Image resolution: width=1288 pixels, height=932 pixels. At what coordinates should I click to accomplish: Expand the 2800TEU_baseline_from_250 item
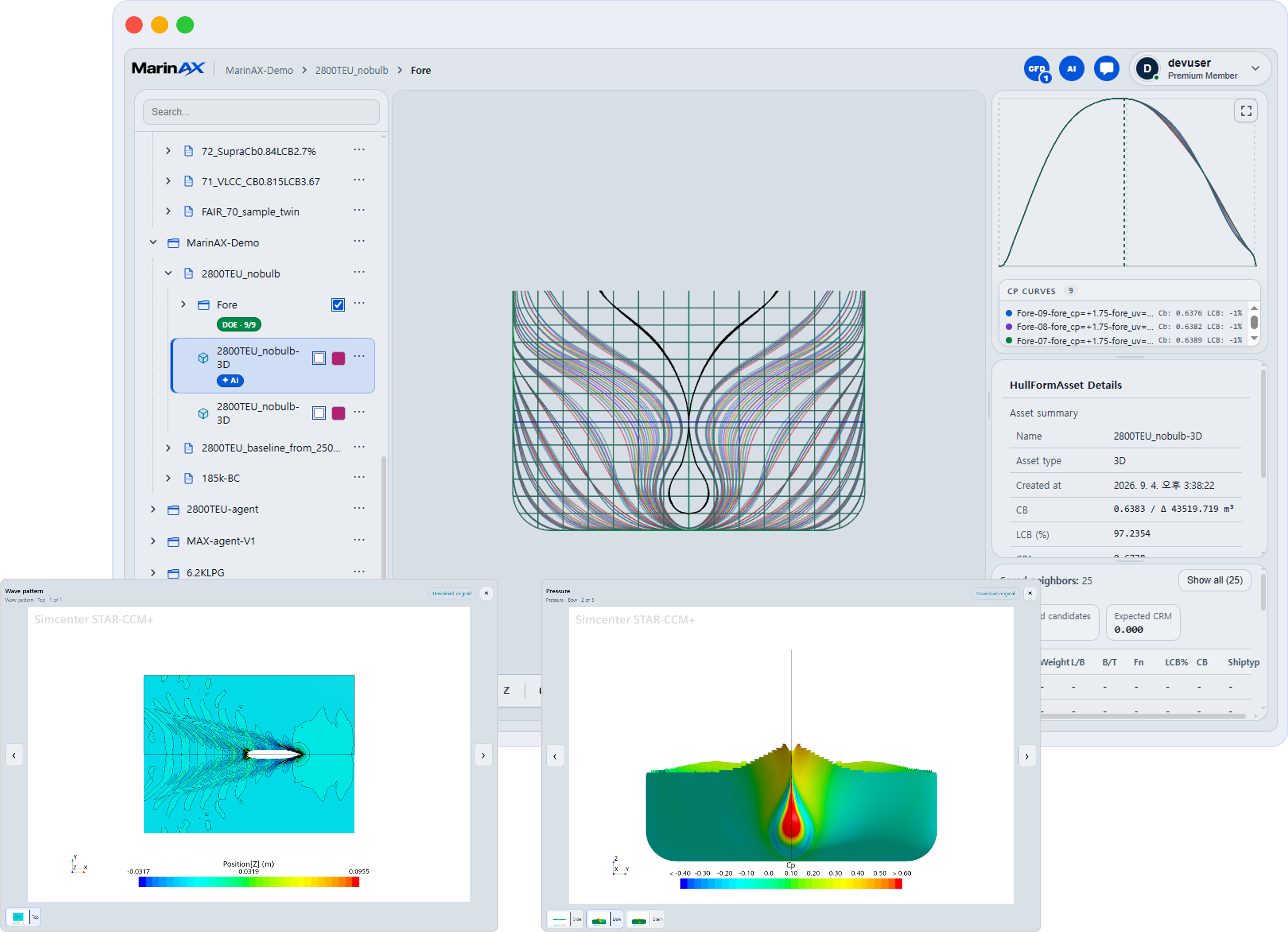pos(168,447)
